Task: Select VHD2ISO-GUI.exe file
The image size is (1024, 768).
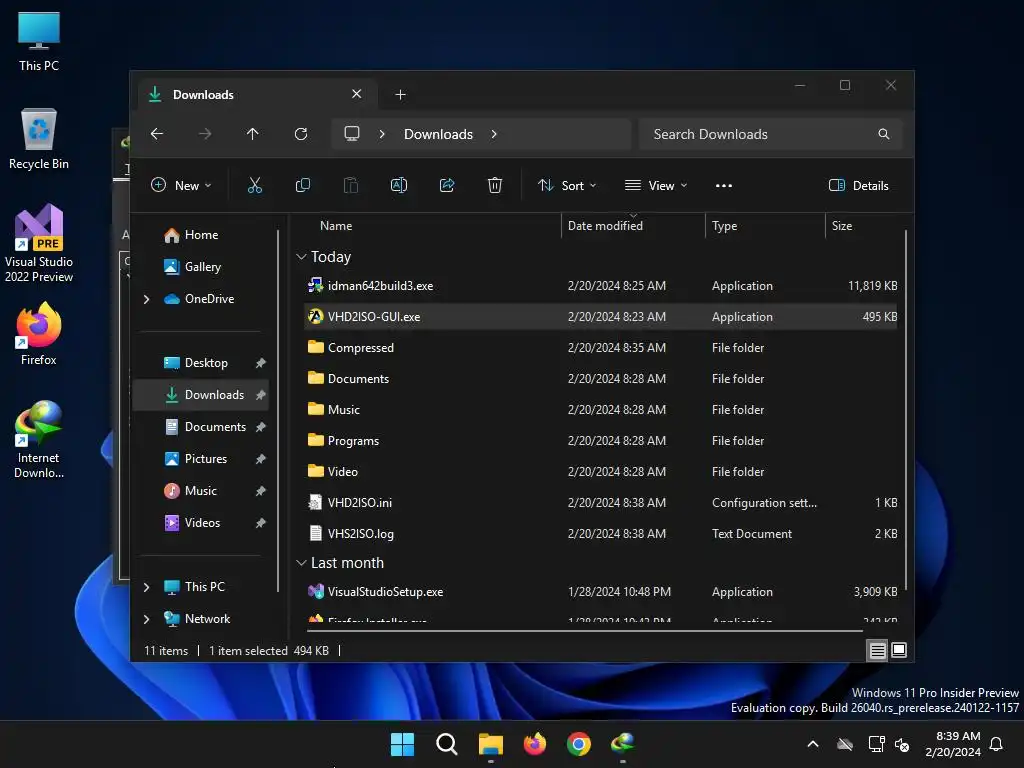Action: pyautogui.click(x=601, y=317)
